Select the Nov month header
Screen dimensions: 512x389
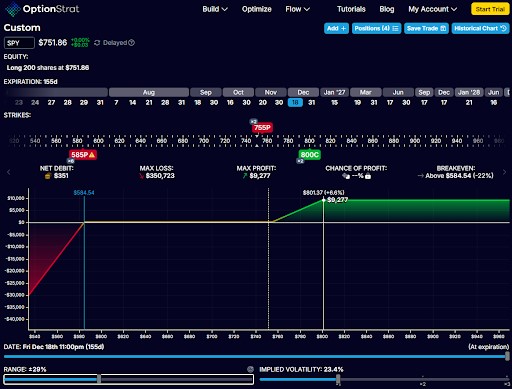coord(271,92)
